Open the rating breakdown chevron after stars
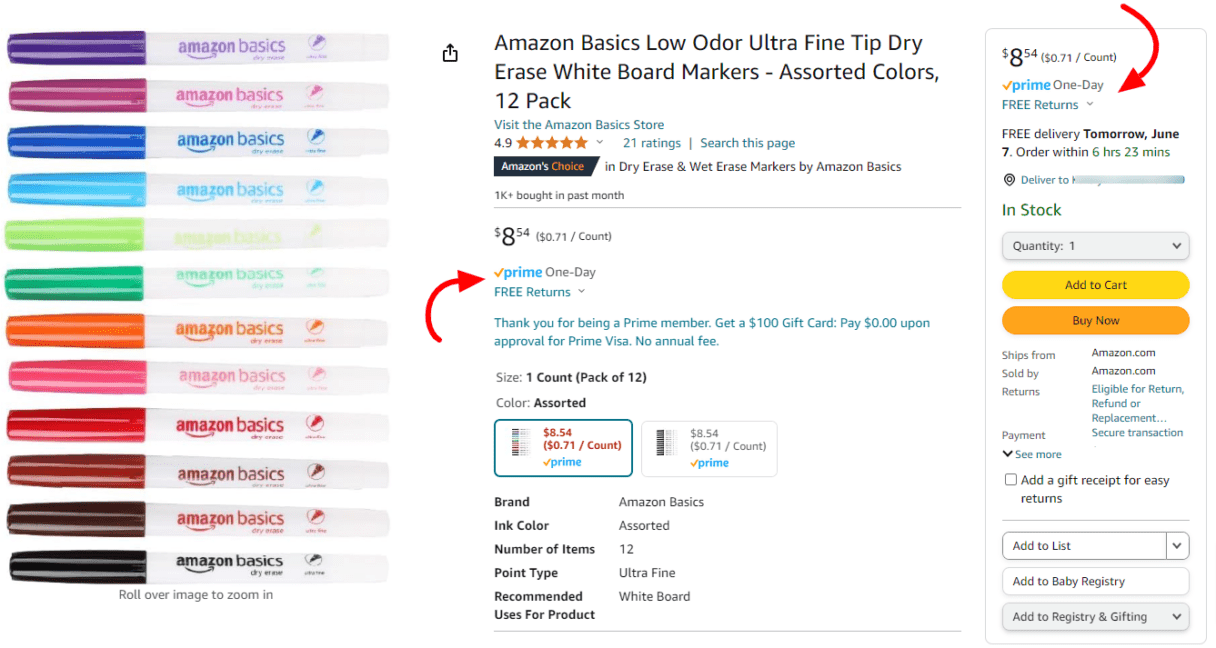Image resolution: width=1216 pixels, height=648 pixels. [x=600, y=143]
